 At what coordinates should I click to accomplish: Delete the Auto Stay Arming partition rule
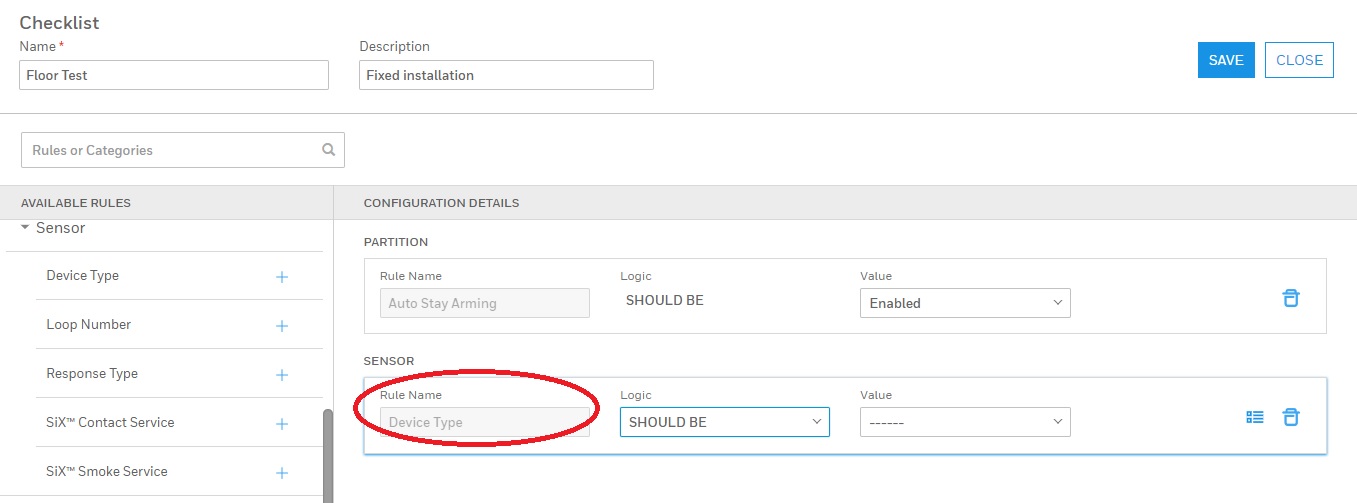1291,298
